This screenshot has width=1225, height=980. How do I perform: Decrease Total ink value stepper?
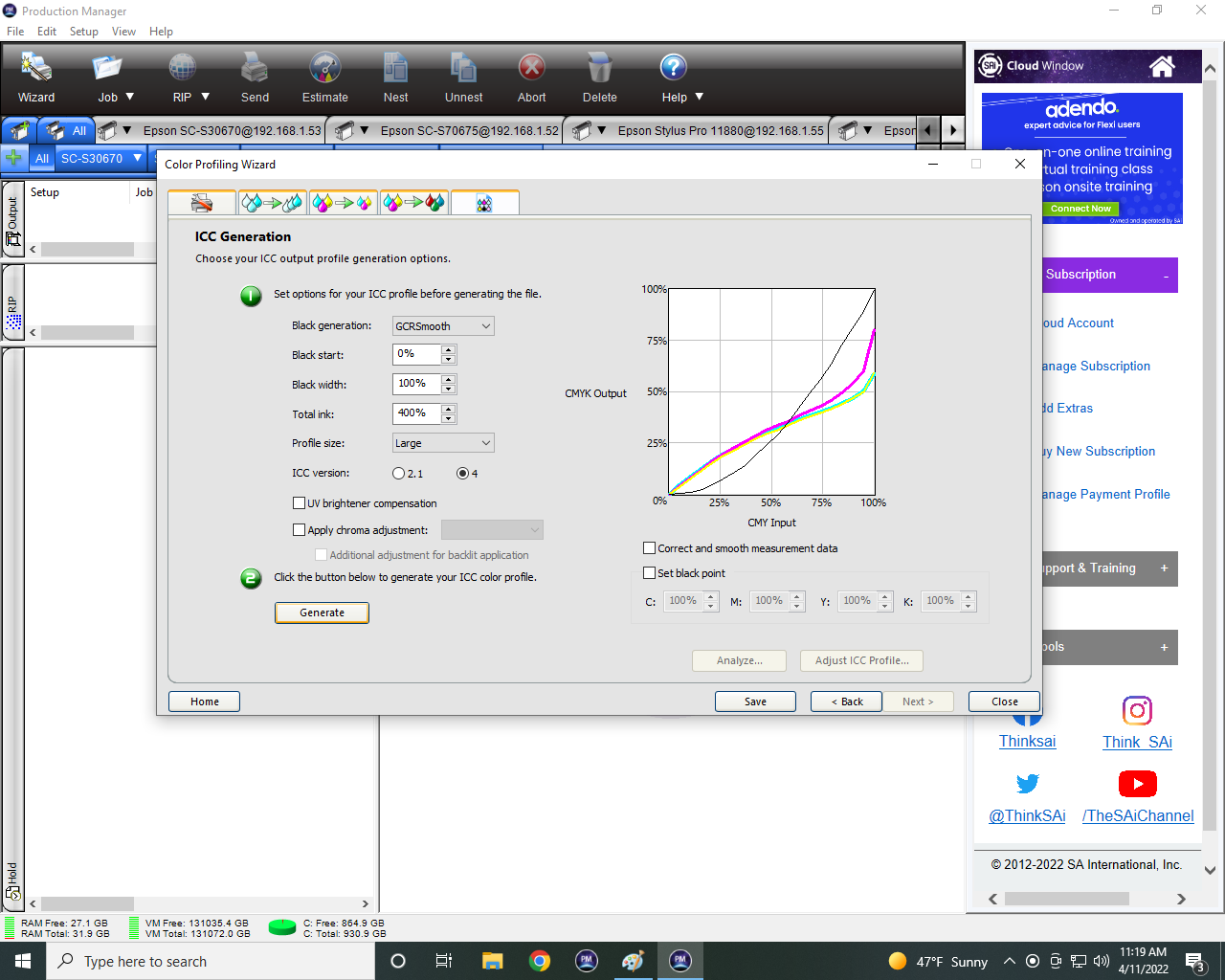click(x=448, y=418)
